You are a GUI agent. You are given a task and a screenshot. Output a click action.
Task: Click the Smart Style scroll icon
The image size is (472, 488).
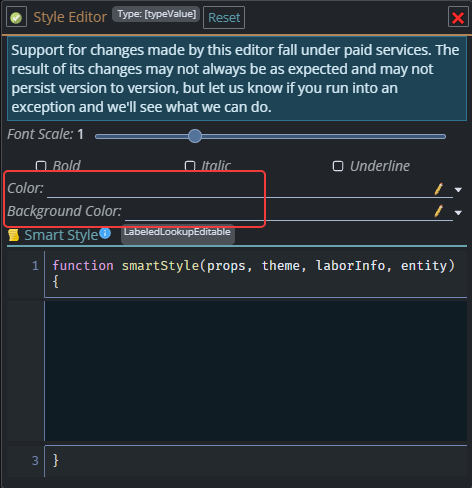pyautogui.click(x=14, y=235)
